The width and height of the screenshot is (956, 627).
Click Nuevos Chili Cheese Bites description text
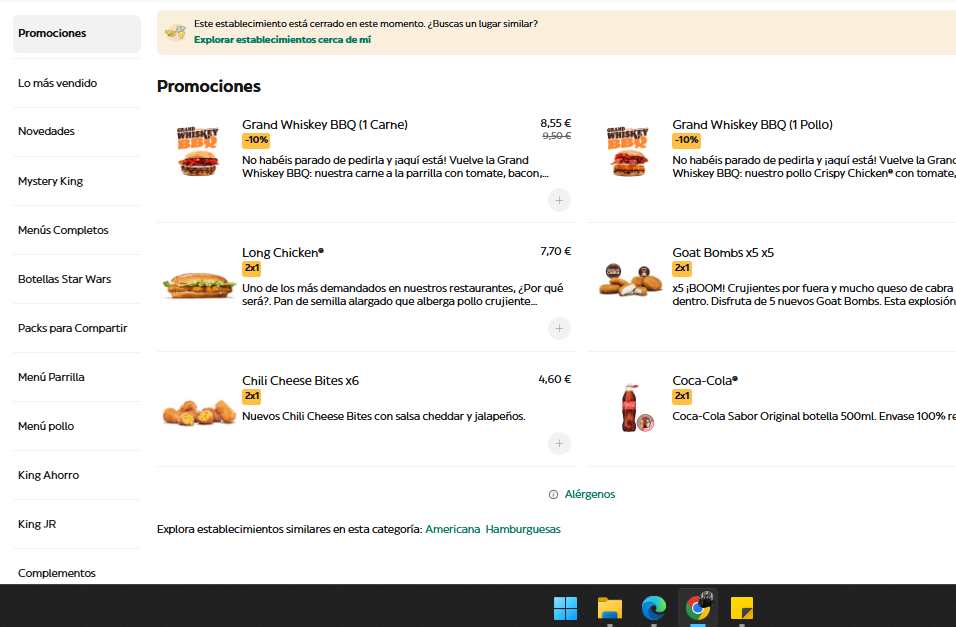383,416
